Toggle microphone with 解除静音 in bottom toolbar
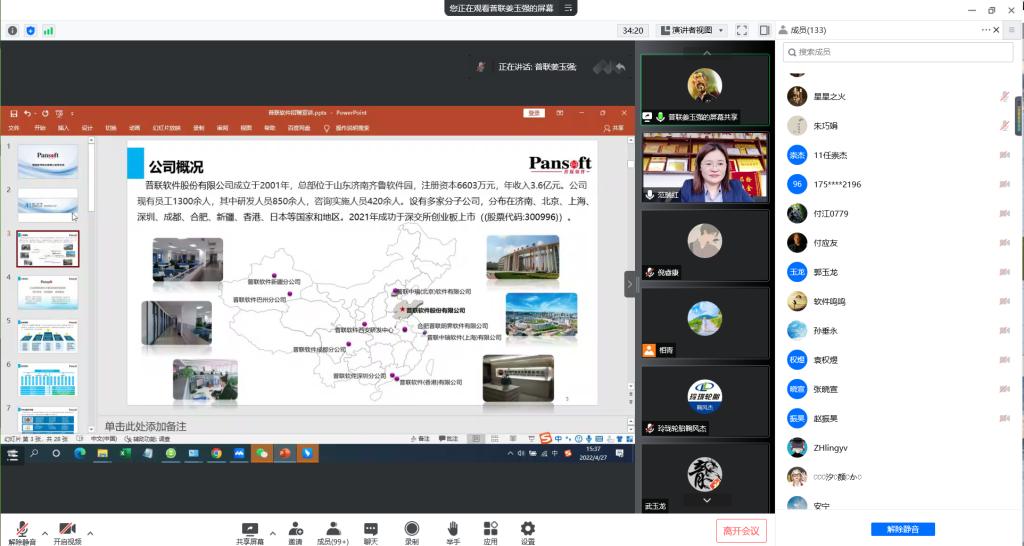Viewport: 1024px width, 546px height. coord(21,530)
